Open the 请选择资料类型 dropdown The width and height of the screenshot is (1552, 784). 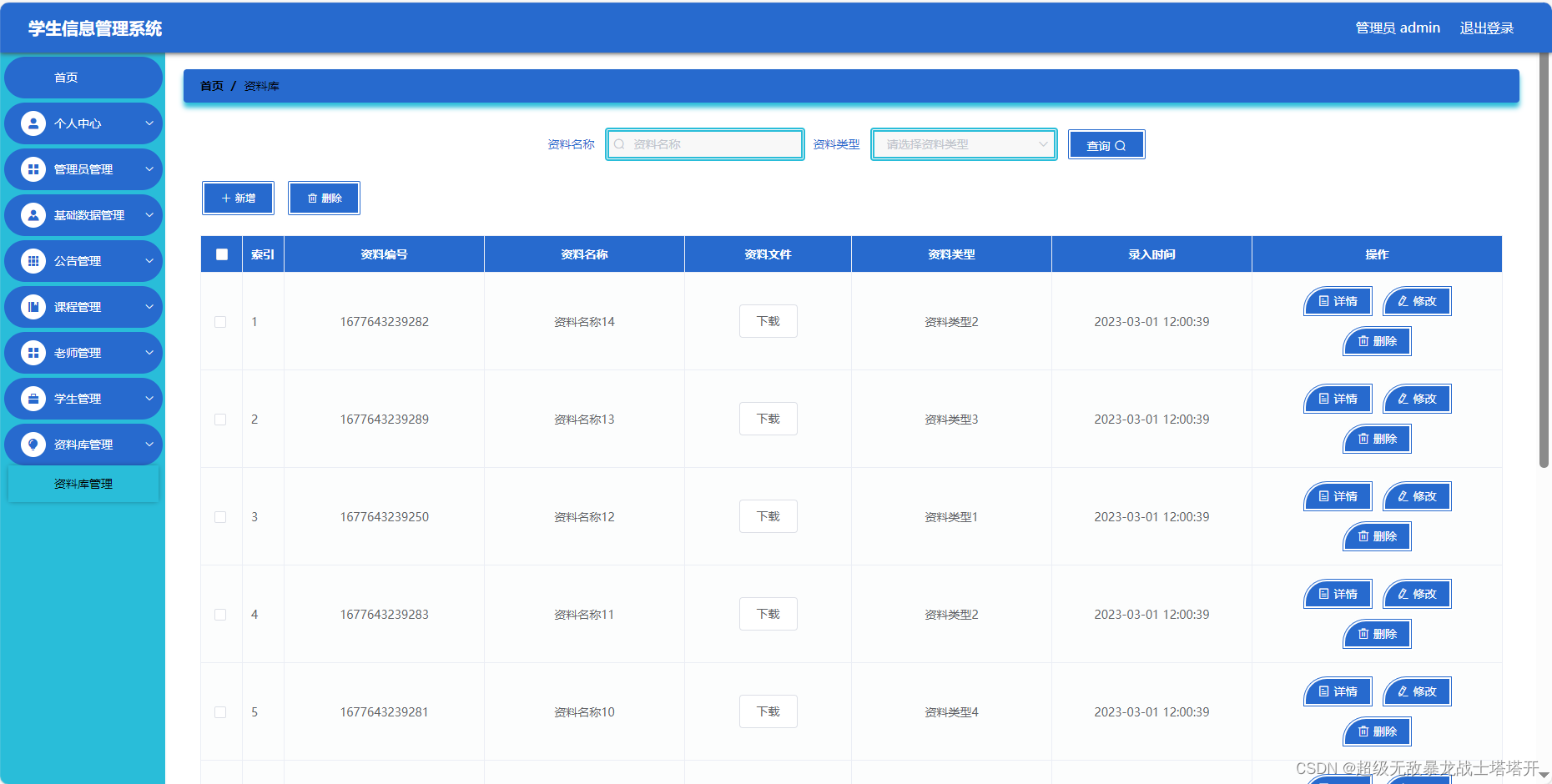coord(964,144)
